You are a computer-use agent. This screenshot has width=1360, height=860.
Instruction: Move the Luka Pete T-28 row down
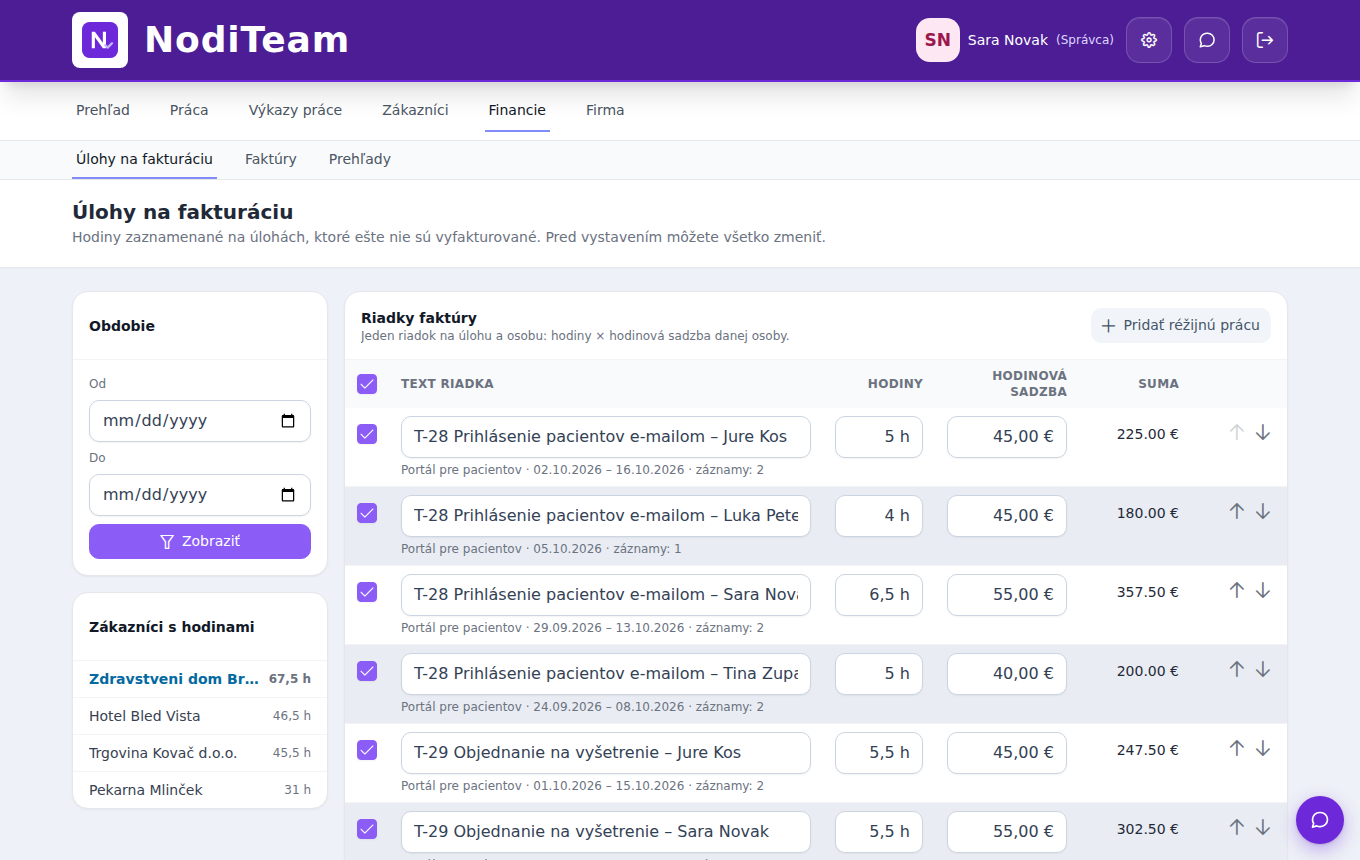pos(1263,511)
